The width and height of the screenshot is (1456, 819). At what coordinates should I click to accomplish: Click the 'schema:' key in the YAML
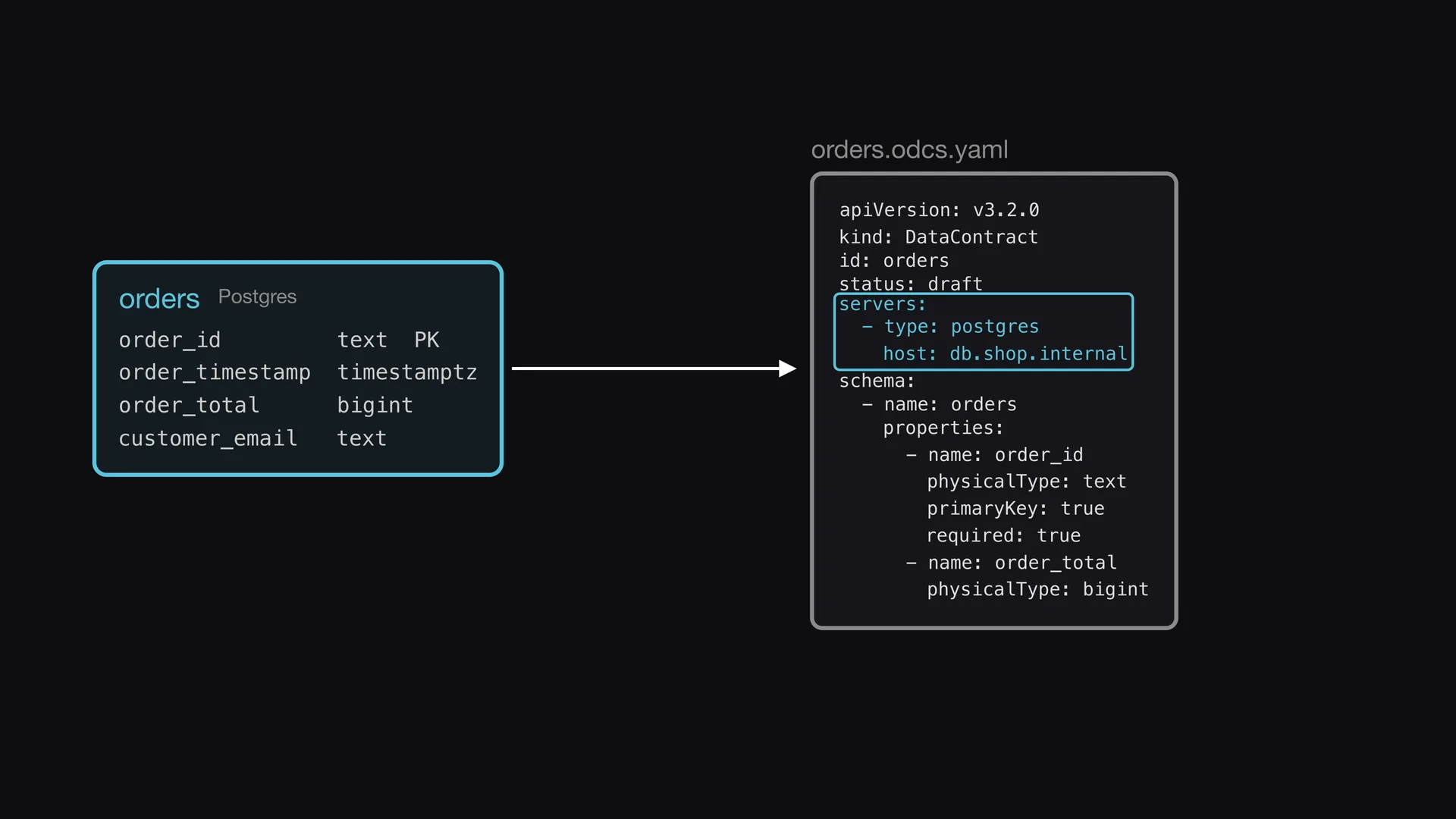click(877, 381)
